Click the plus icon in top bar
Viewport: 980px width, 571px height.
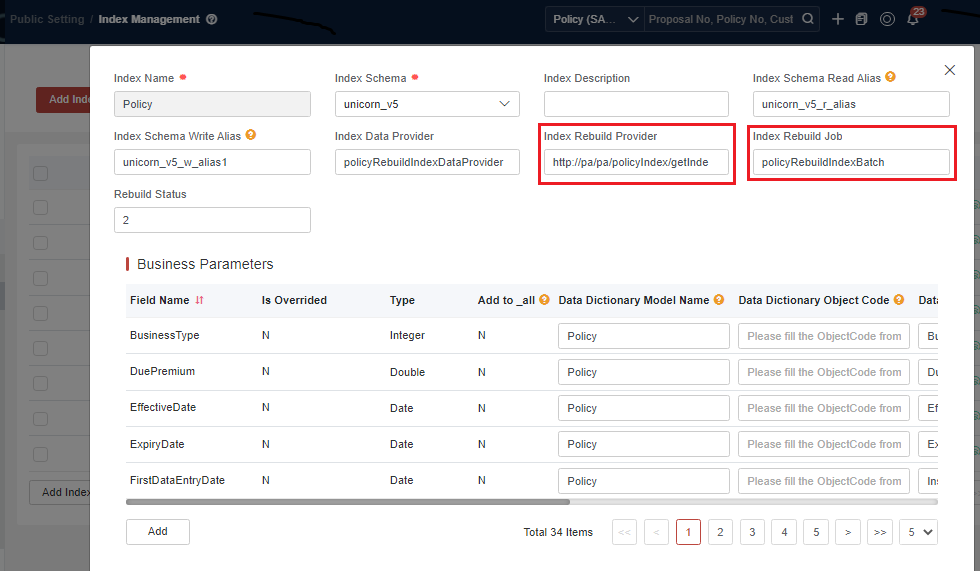(x=838, y=19)
